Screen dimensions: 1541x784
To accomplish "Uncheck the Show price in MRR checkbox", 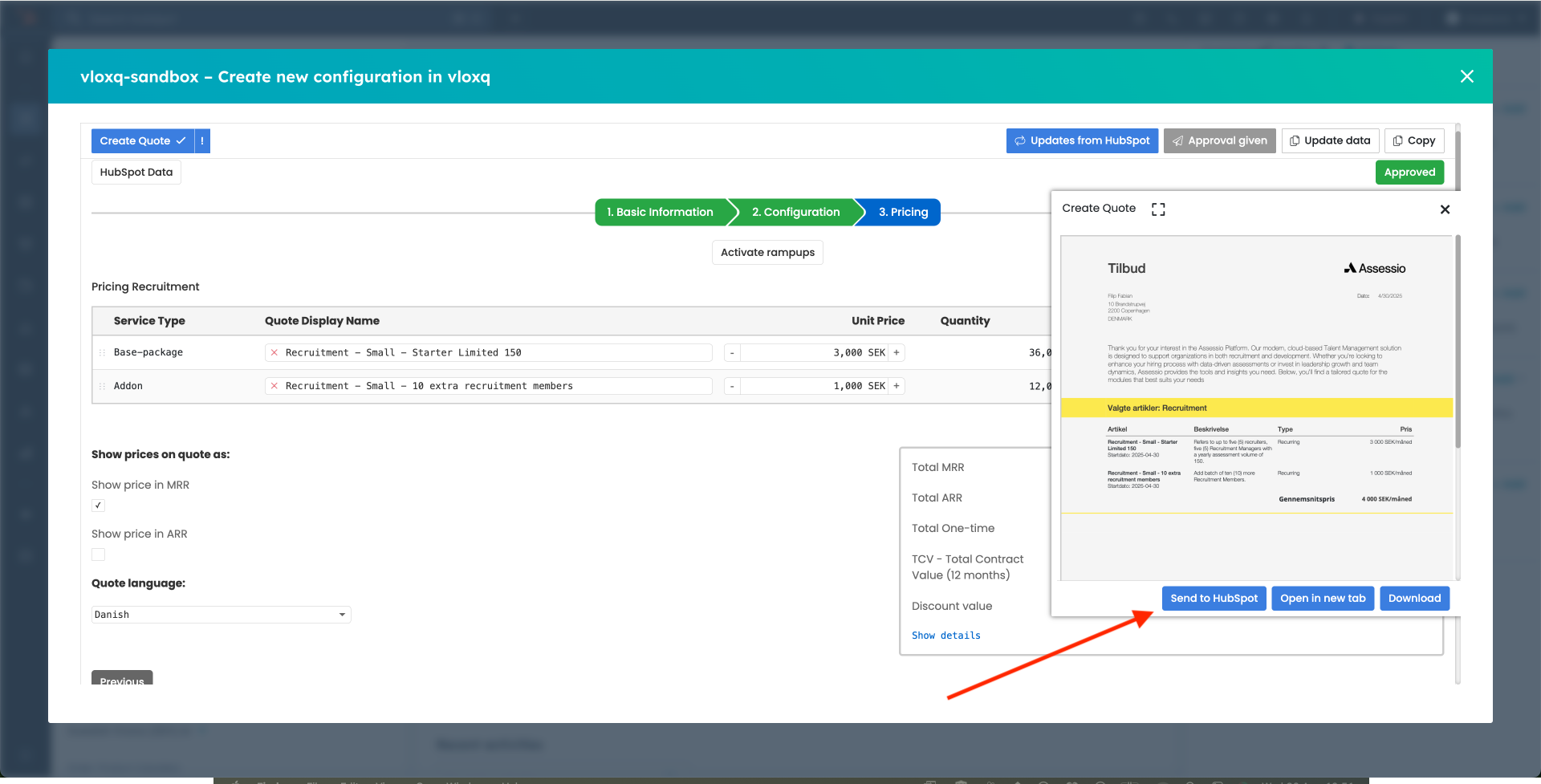I will 99,506.
